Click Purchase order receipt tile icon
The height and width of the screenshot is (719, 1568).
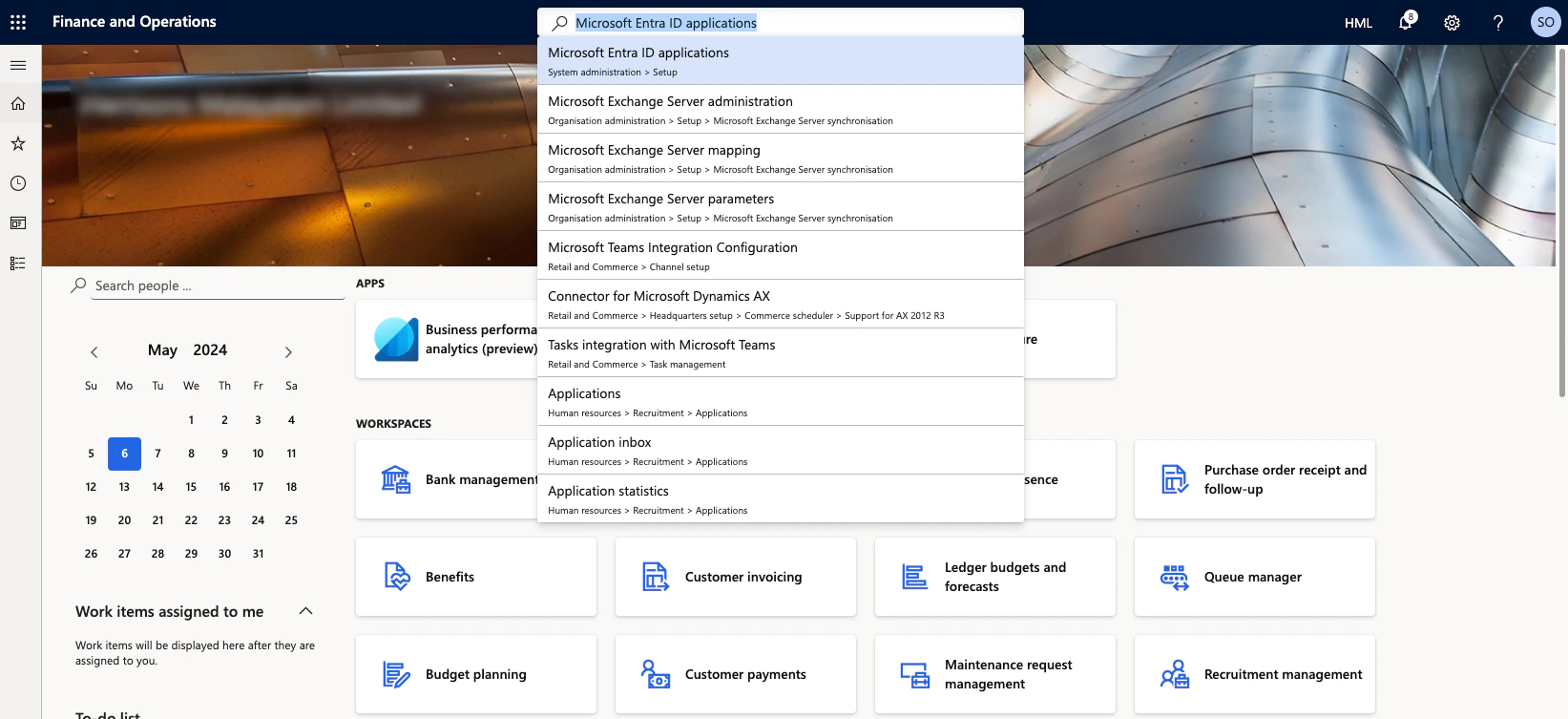point(1175,479)
